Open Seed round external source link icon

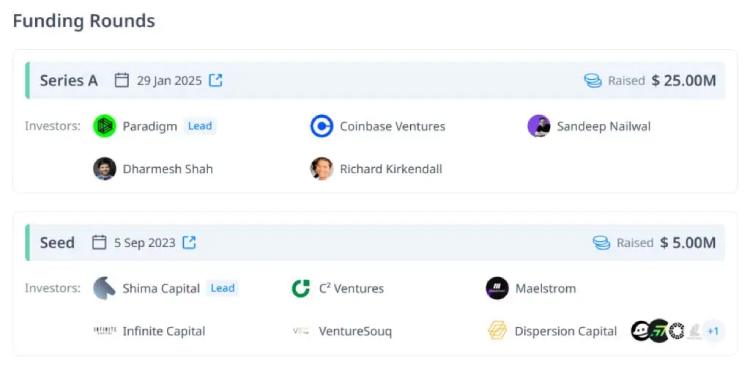189,243
